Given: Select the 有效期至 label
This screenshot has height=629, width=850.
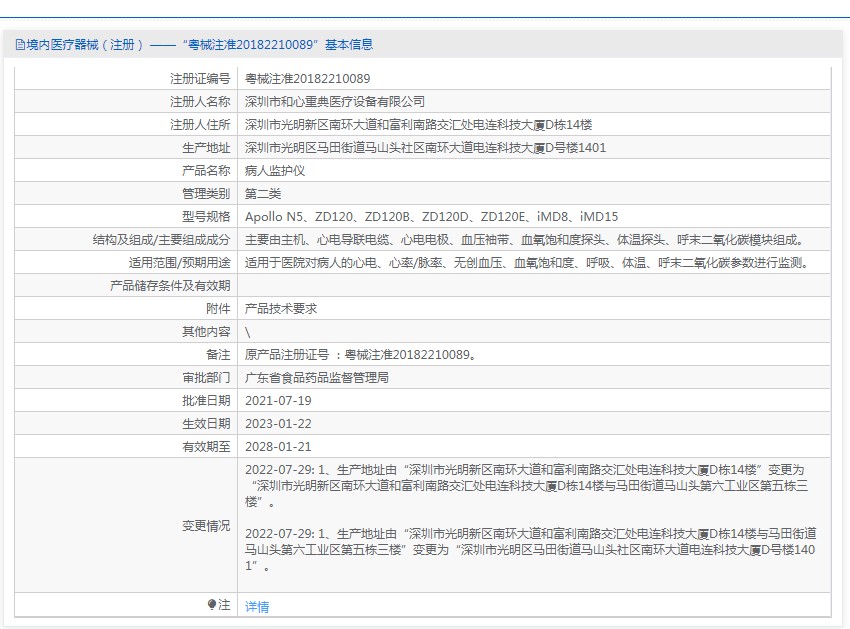Looking at the screenshot, I should tap(206, 447).
